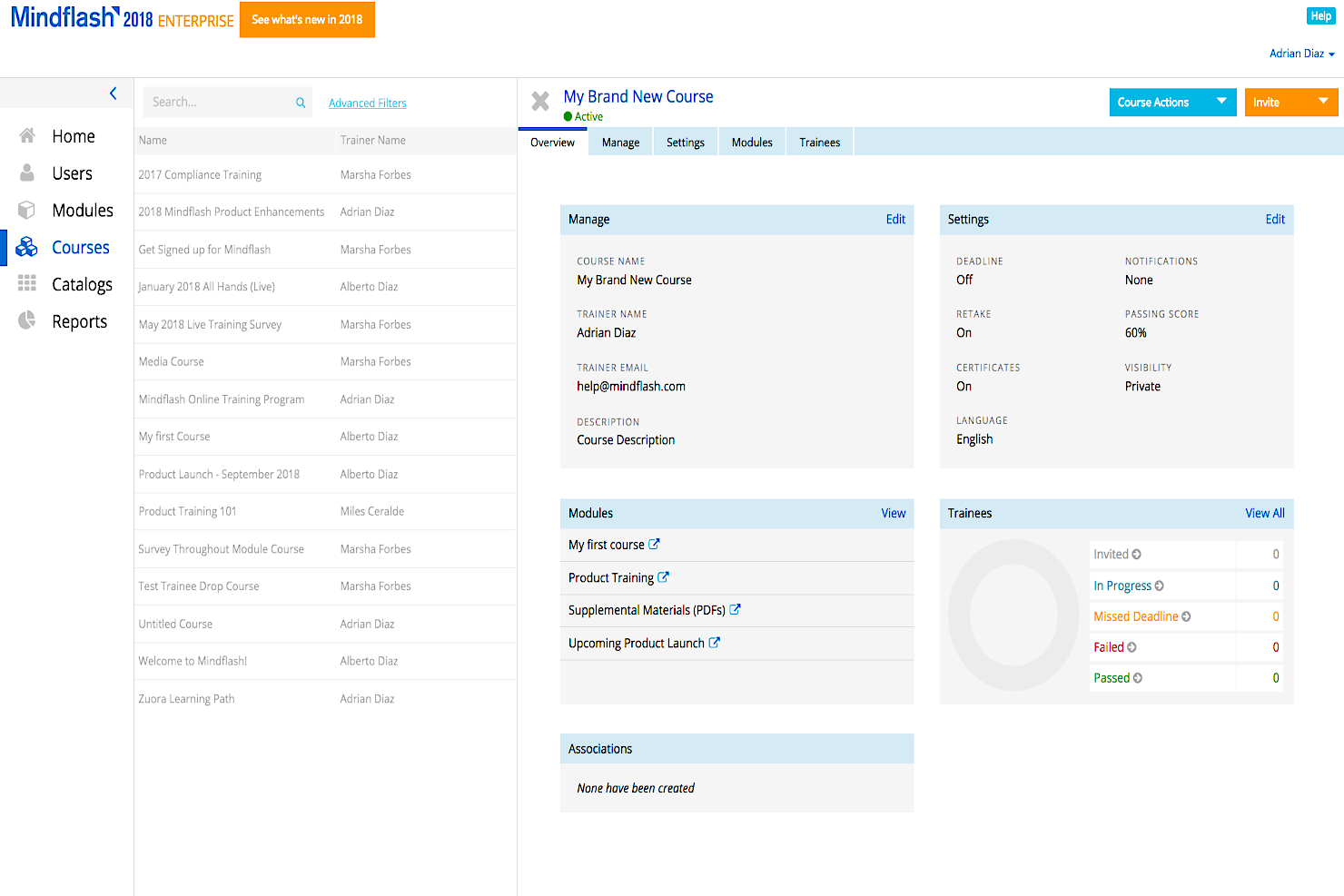Click the Catalogs grid icon
The image size is (1344, 896).
[27, 283]
